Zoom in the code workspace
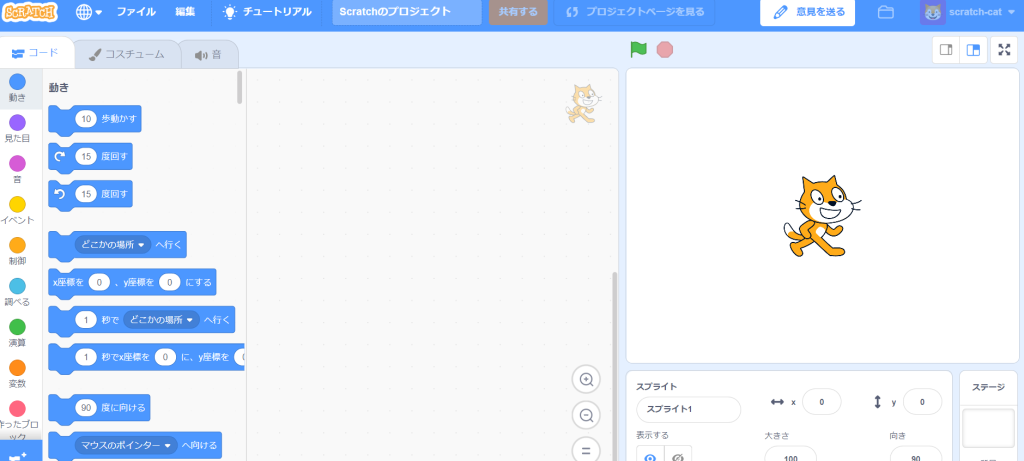 [x=586, y=380]
